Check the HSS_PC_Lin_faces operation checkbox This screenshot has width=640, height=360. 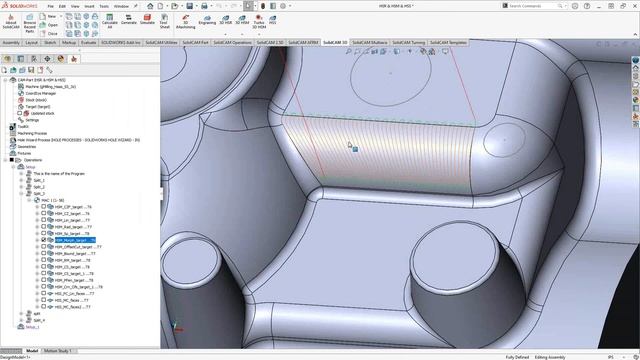point(44,293)
